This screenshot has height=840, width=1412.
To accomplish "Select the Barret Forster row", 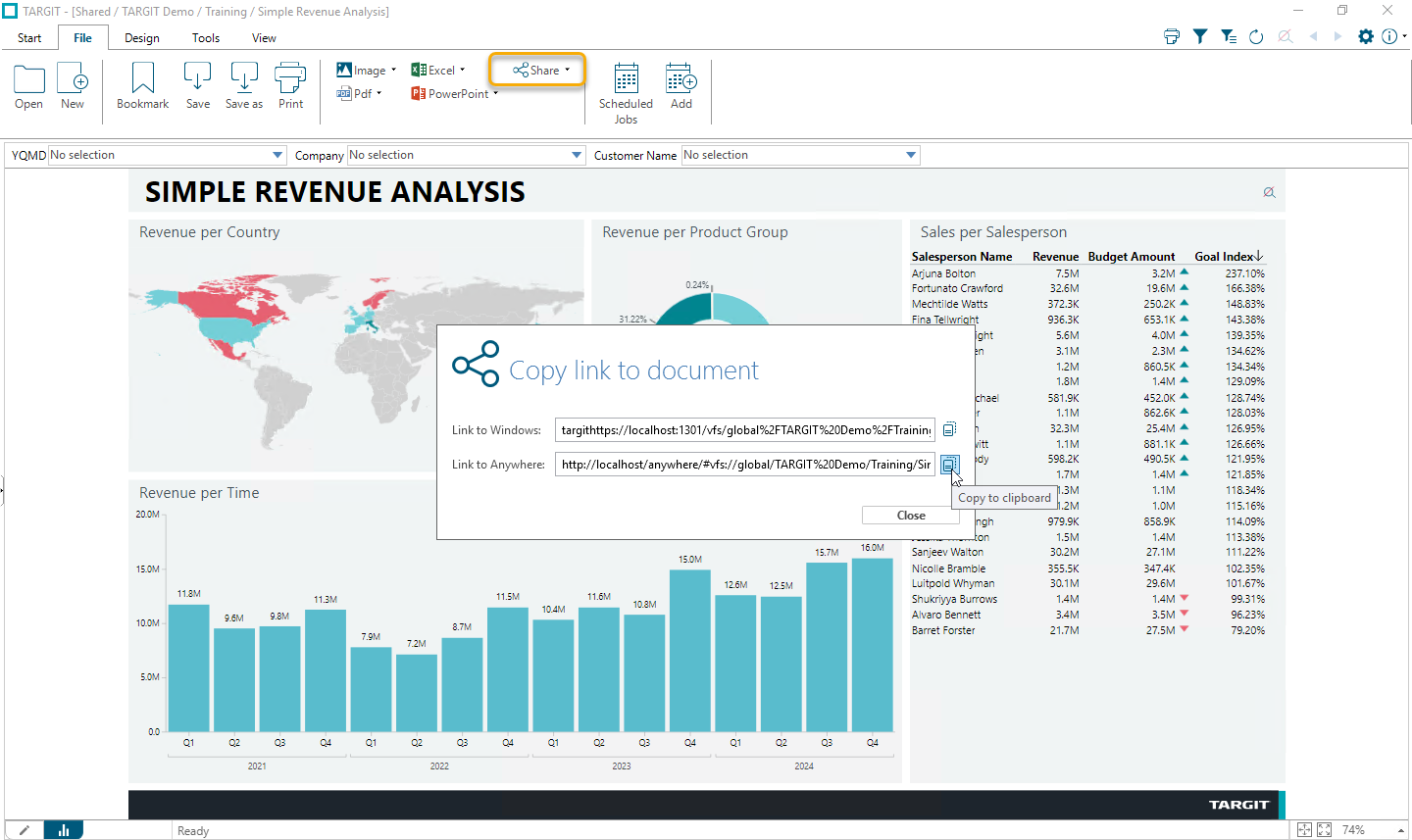I will coord(1088,630).
